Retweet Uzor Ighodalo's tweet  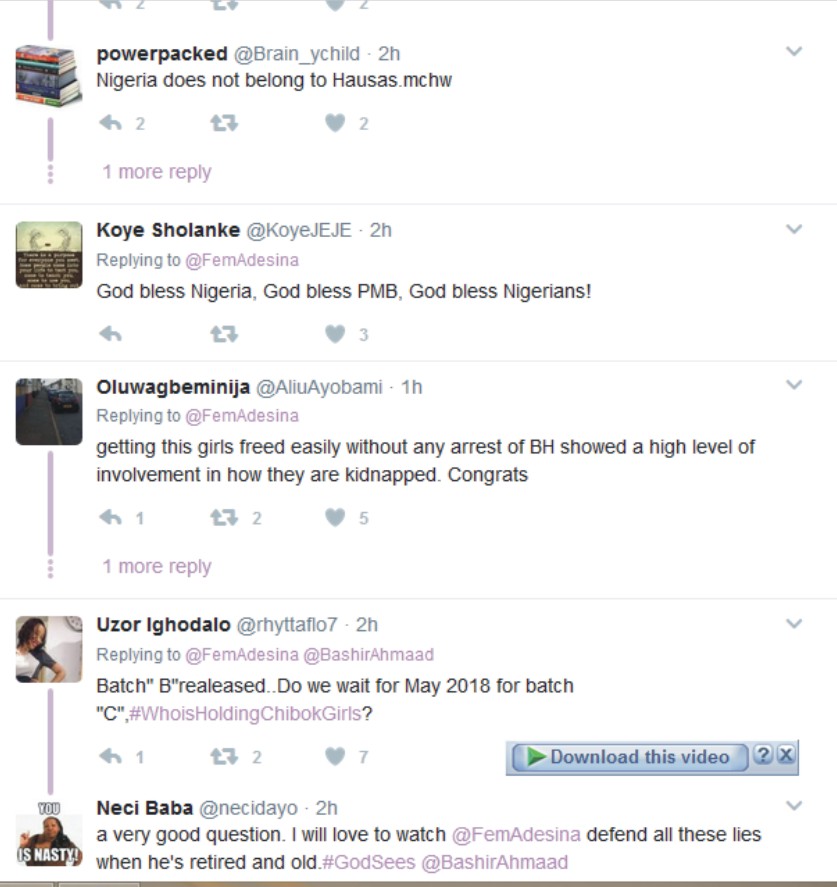click(224, 757)
